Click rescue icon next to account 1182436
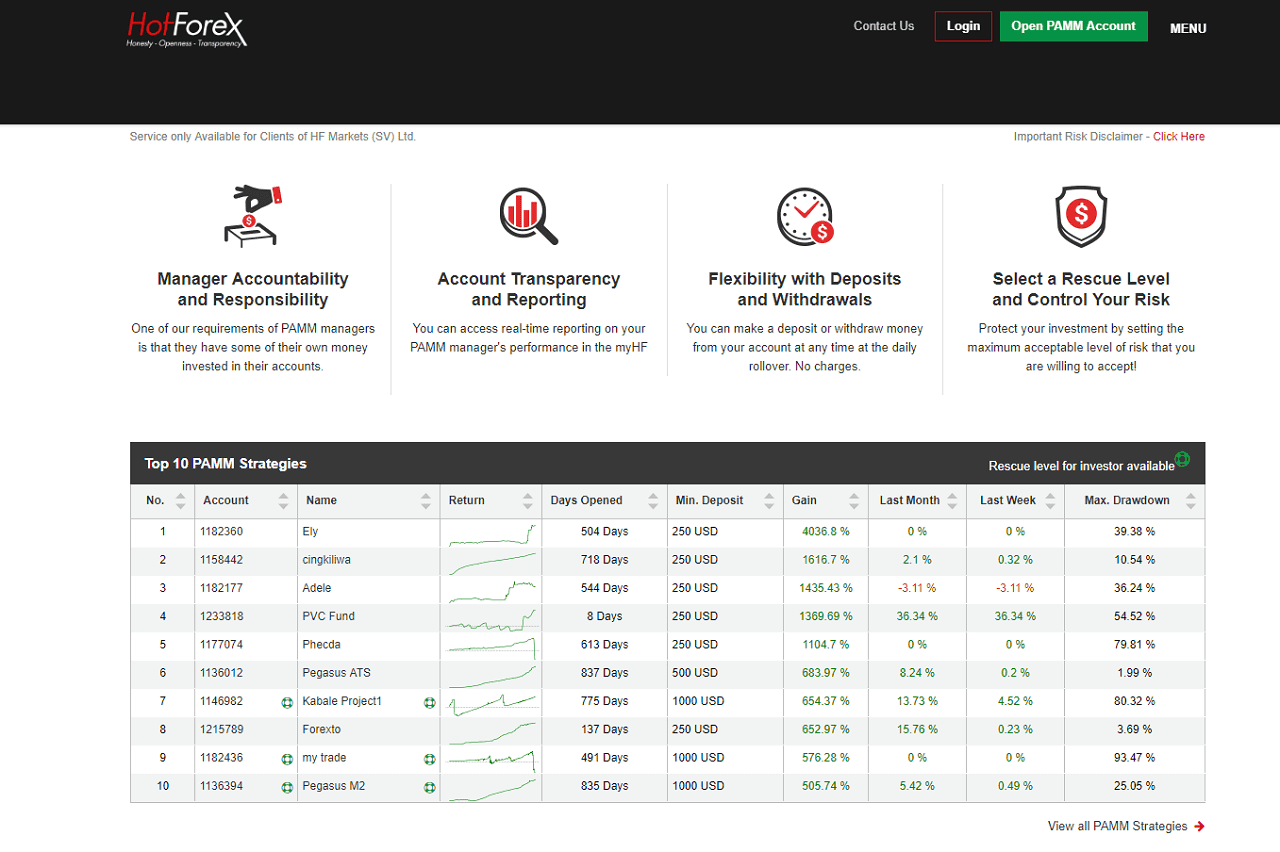 coord(287,759)
